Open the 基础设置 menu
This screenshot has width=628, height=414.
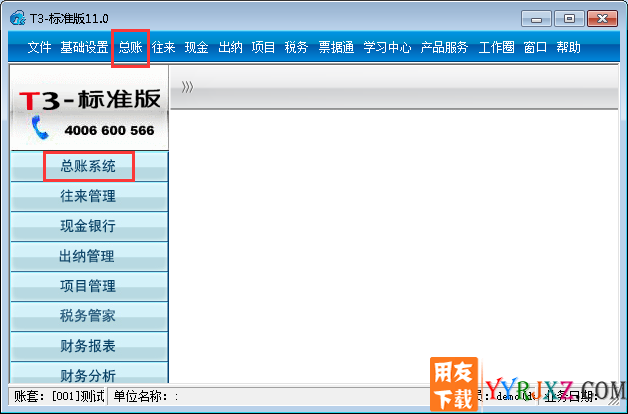click(84, 48)
